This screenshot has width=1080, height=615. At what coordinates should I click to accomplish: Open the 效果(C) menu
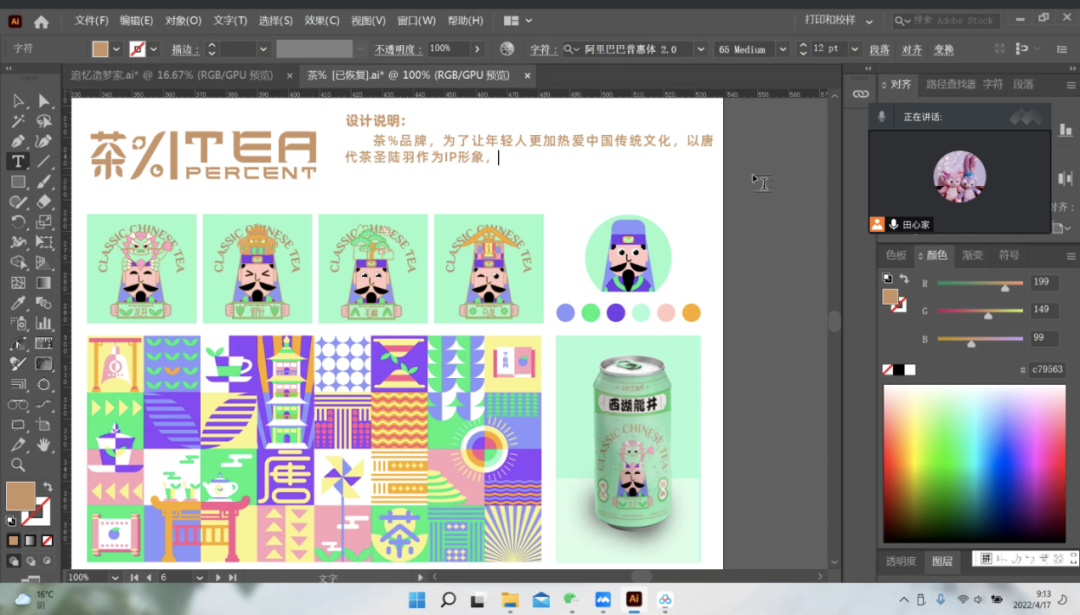(x=321, y=21)
